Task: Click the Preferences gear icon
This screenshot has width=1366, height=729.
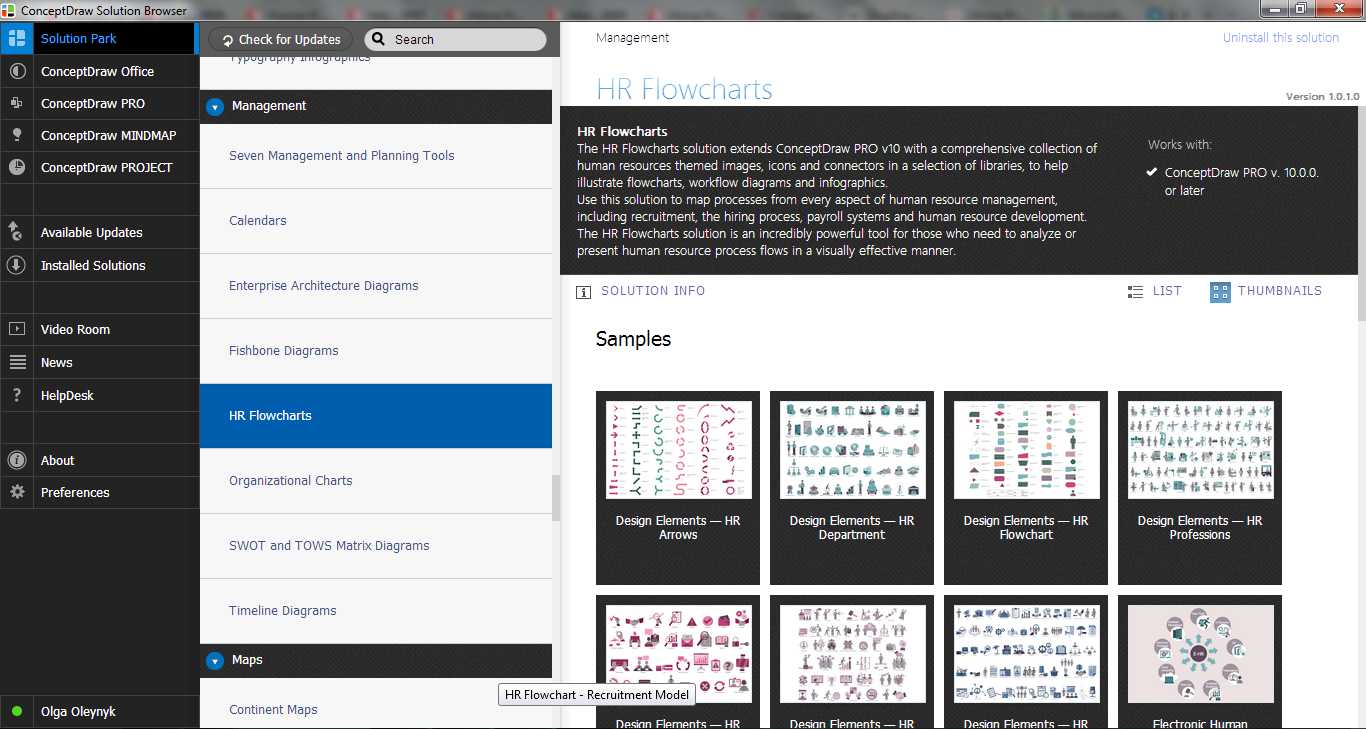Action: [x=16, y=492]
